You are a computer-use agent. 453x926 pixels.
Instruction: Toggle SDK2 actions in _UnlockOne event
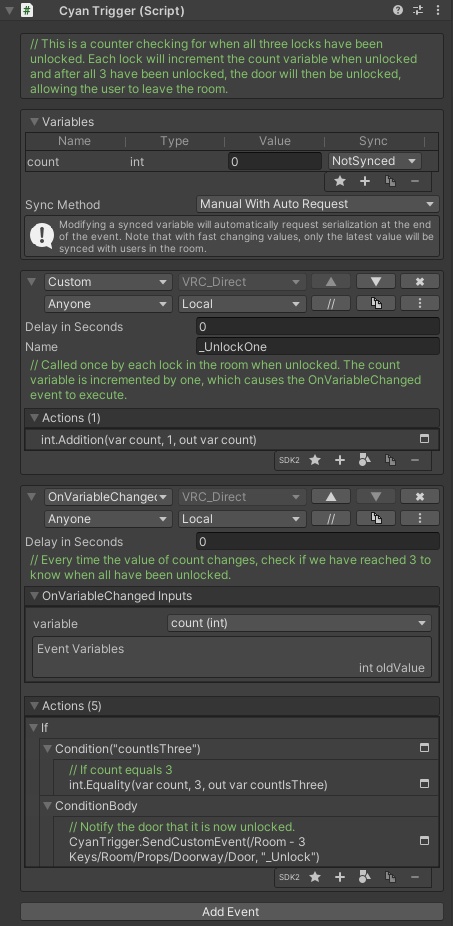click(289, 460)
